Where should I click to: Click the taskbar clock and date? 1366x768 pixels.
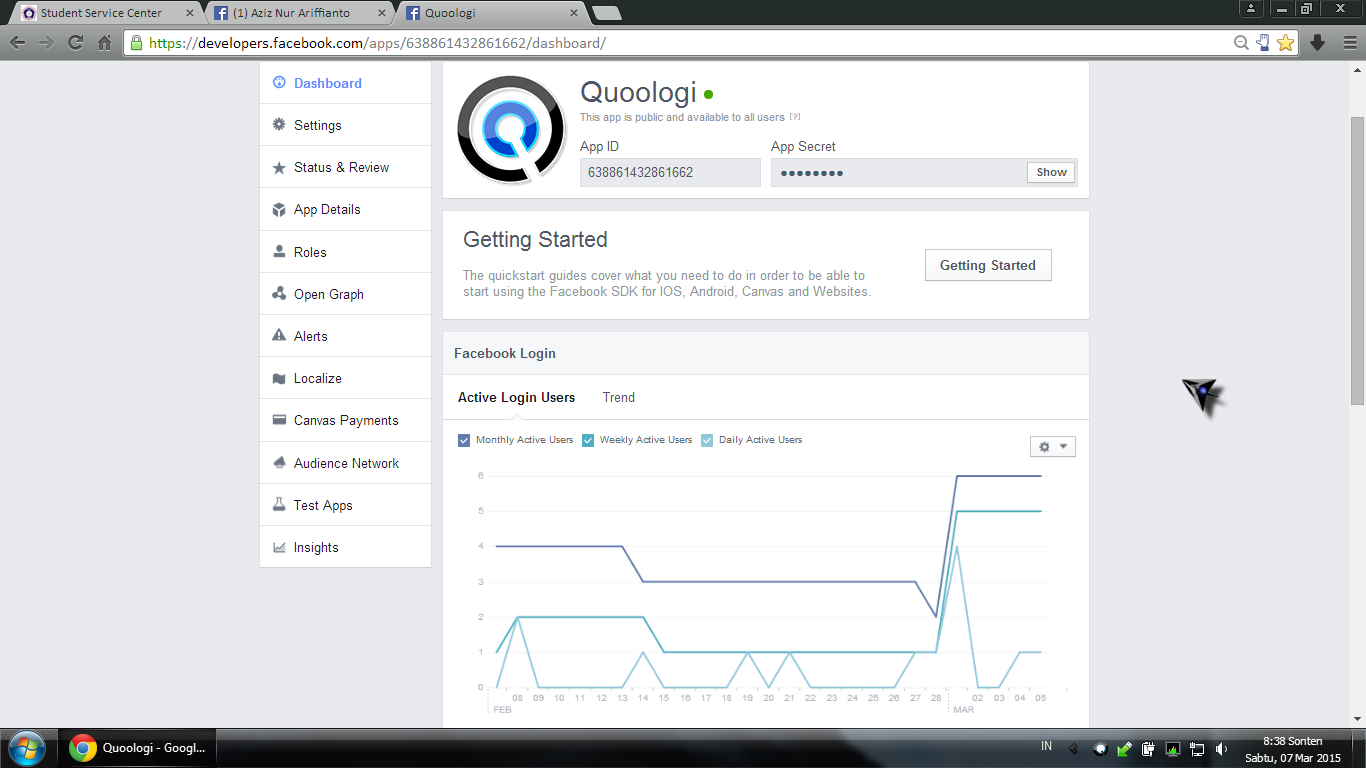pyautogui.click(x=1293, y=749)
